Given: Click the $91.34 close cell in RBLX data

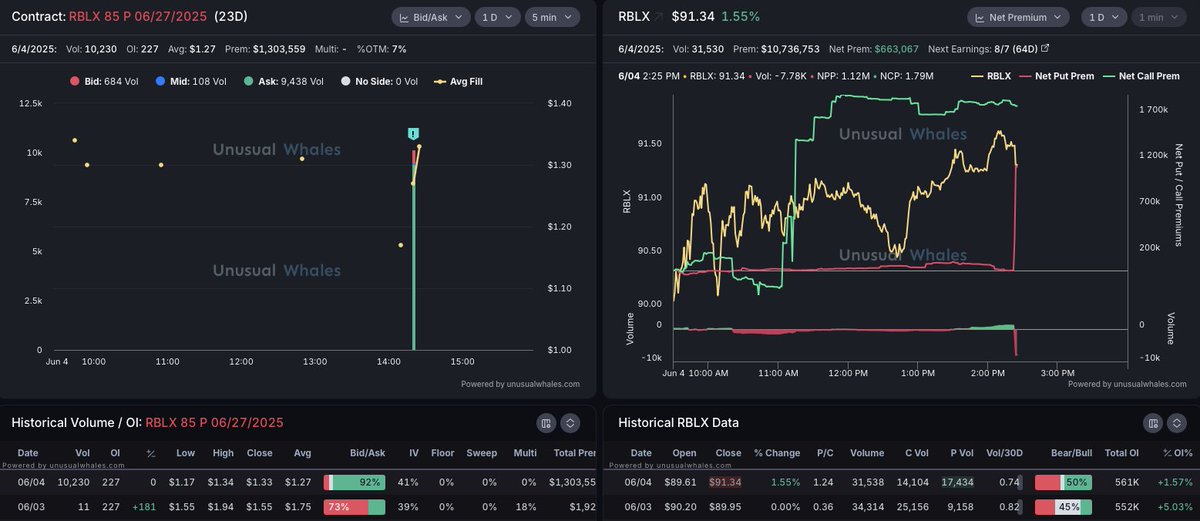Looking at the screenshot, I should (x=726, y=482).
